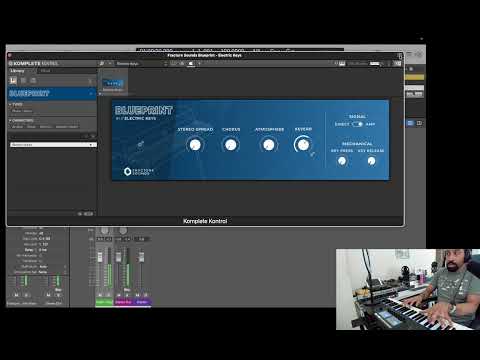Step presets with the header up/down arrows
Screen dimensions: 480x360
click(165, 63)
